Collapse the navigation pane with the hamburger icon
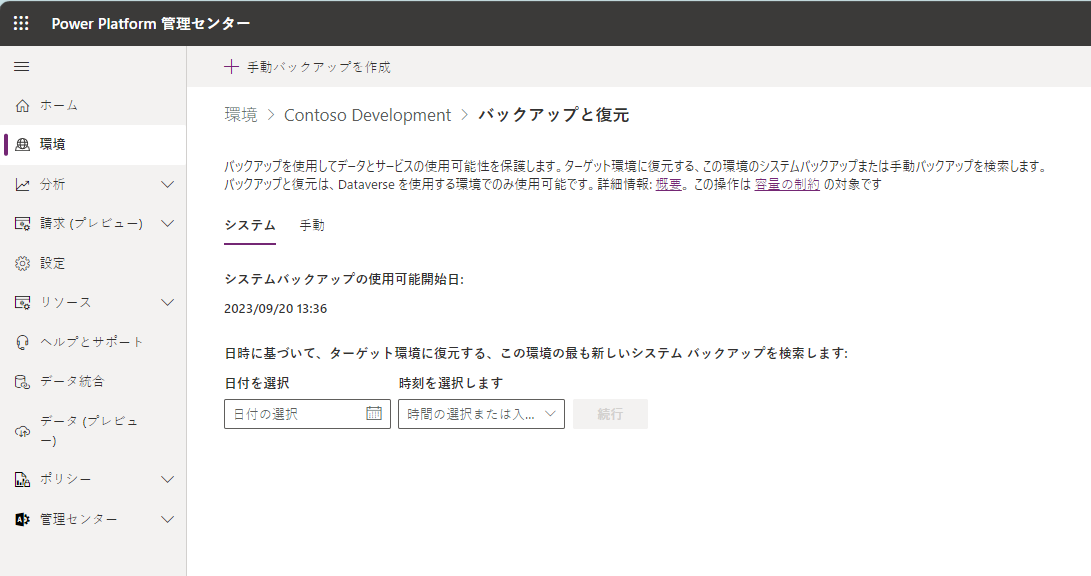This screenshot has width=1091, height=576. point(20,66)
